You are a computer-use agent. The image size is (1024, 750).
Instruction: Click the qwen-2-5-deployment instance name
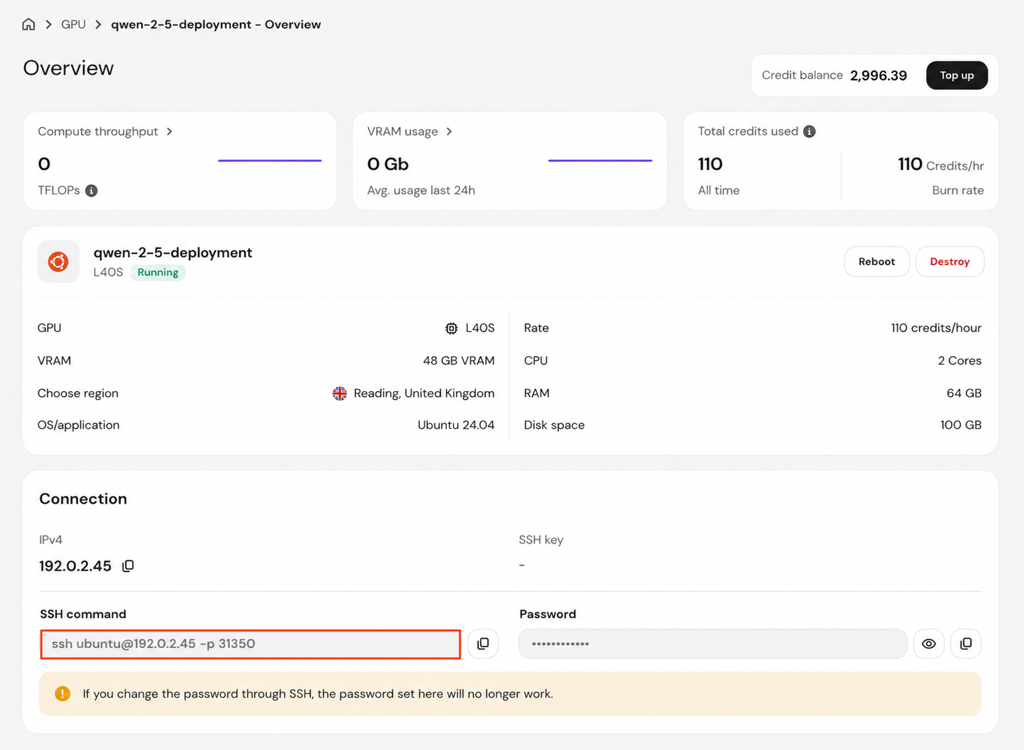[x=172, y=253]
